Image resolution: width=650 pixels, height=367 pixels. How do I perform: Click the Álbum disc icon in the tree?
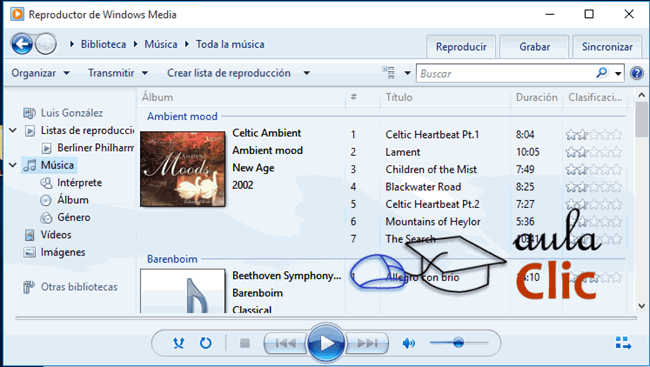[46, 200]
